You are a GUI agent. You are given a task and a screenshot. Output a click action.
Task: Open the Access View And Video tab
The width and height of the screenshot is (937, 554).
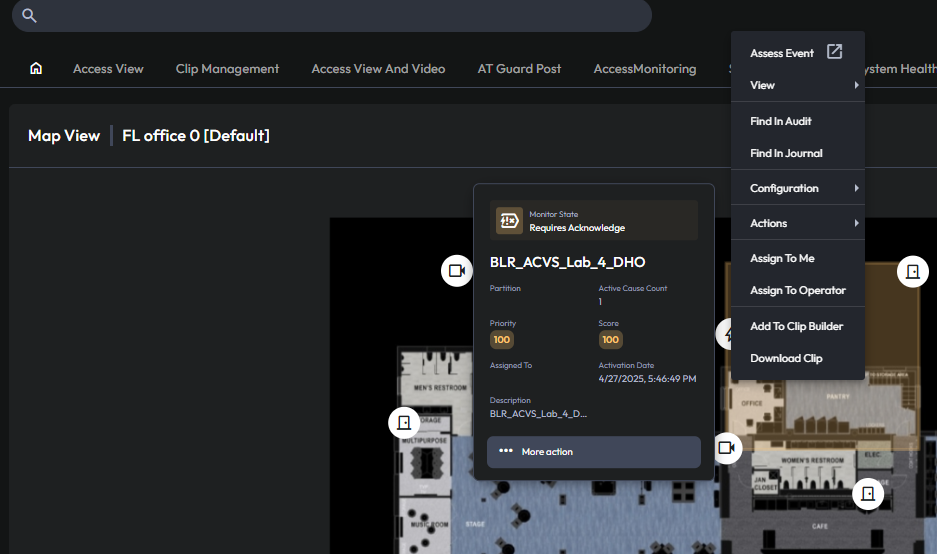[378, 69]
